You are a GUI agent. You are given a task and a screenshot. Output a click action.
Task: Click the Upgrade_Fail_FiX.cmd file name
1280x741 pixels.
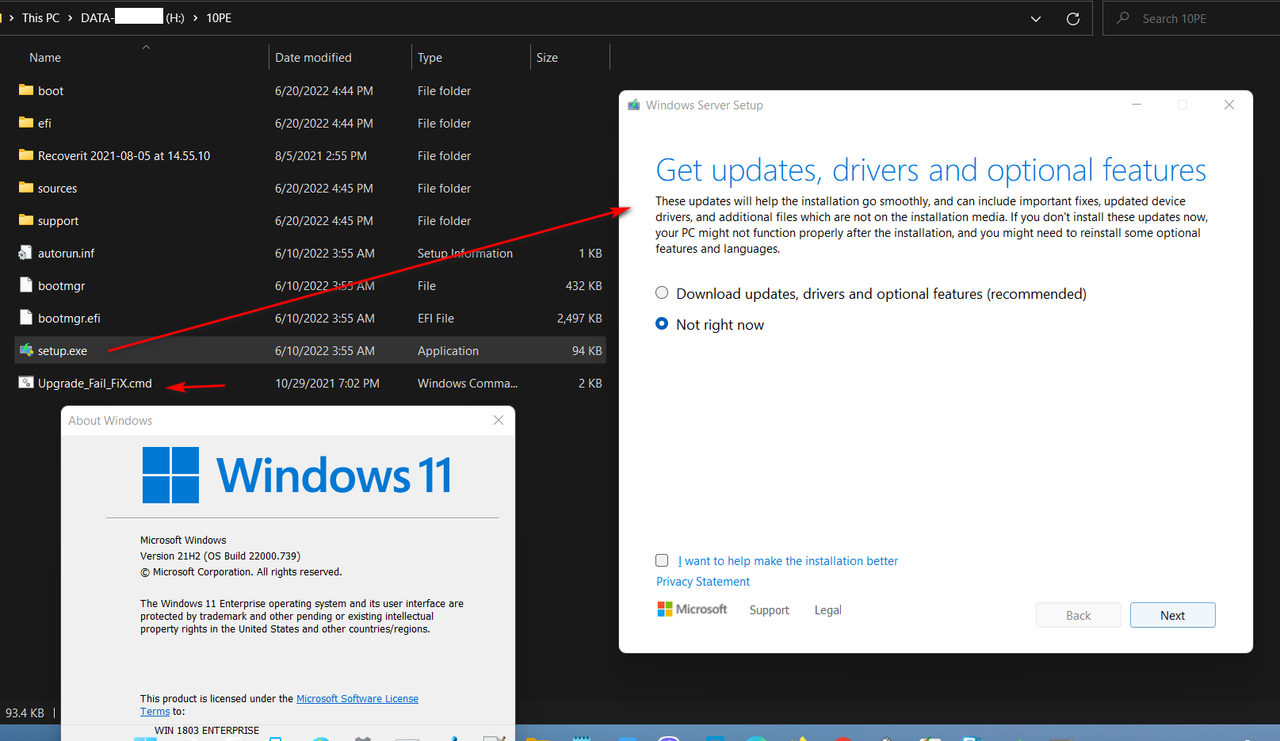pos(95,383)
